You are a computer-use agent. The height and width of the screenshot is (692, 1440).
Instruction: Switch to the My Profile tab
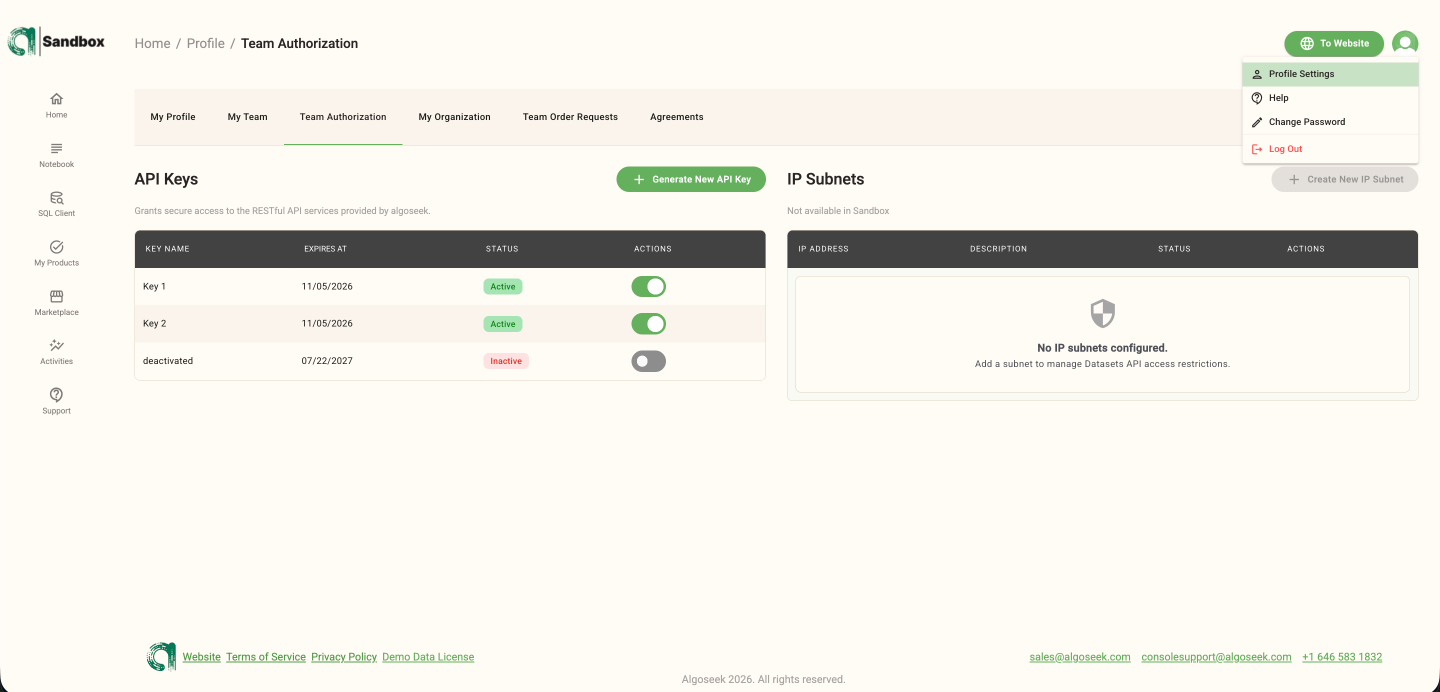tap(173, 117)
